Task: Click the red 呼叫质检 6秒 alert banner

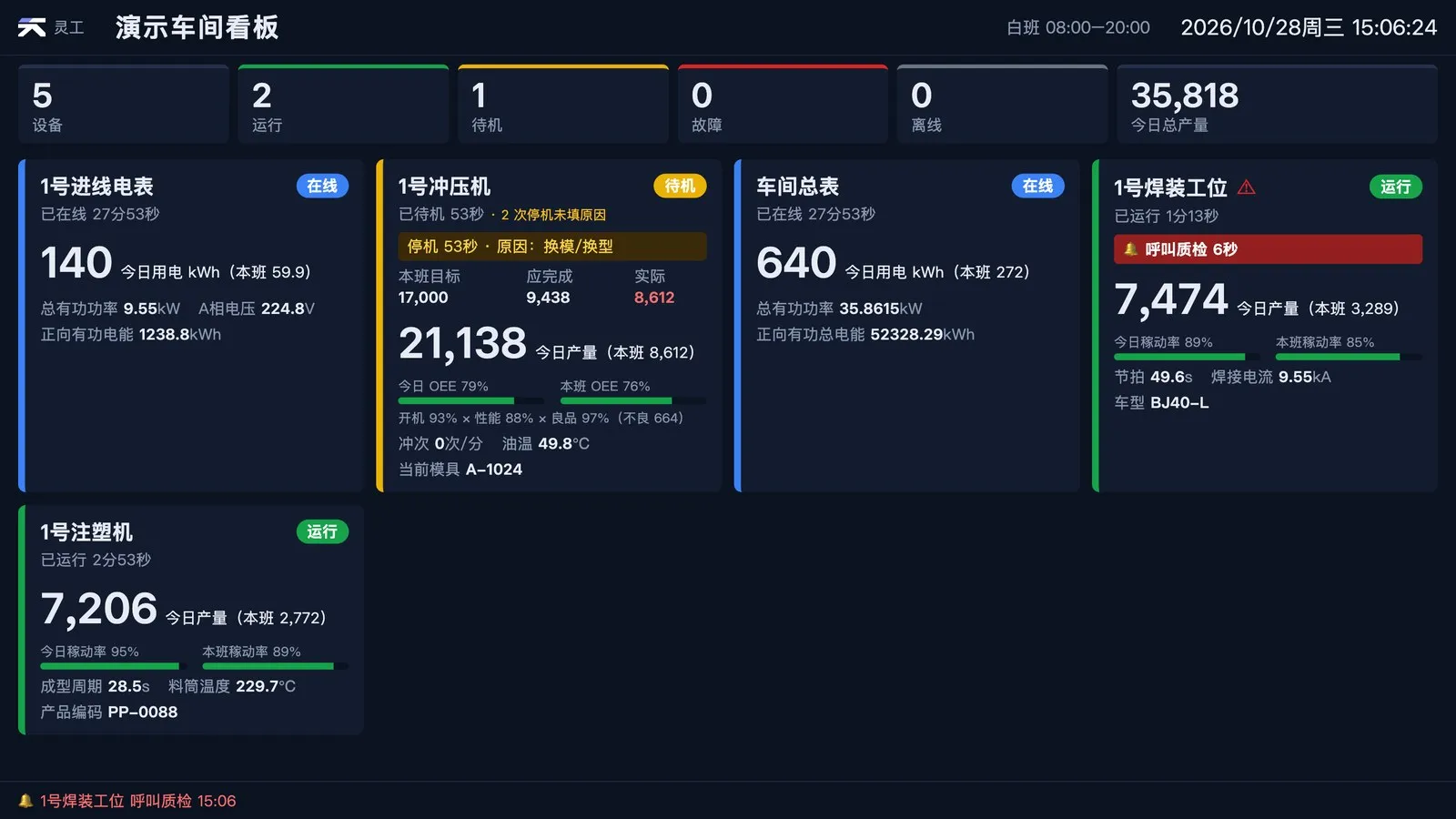Action: tap(1268, 249)
